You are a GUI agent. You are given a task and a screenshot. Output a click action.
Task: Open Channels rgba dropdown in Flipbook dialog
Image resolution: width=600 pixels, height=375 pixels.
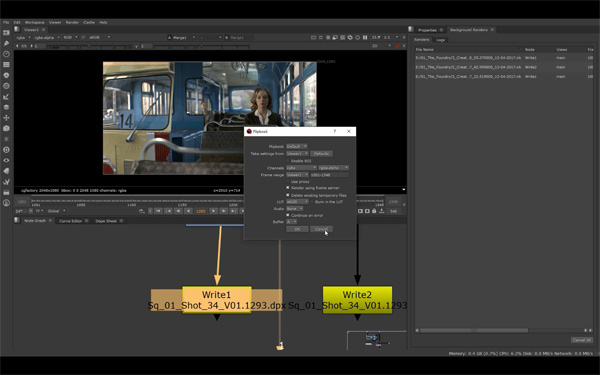click(302, 168)
